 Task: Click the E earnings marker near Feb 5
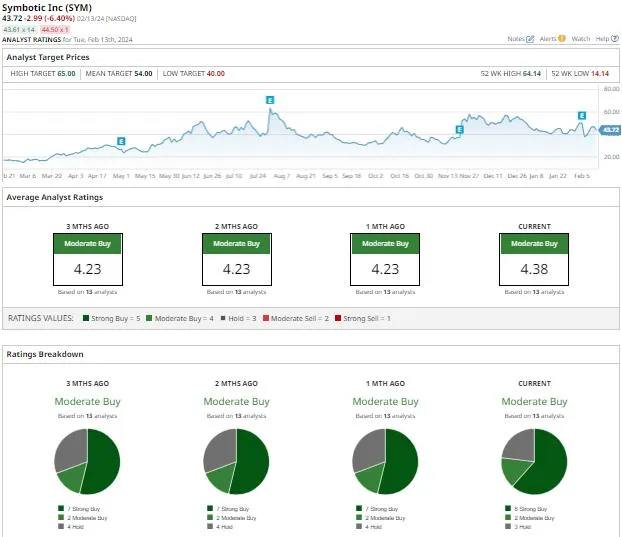click(x=582, y=115)
